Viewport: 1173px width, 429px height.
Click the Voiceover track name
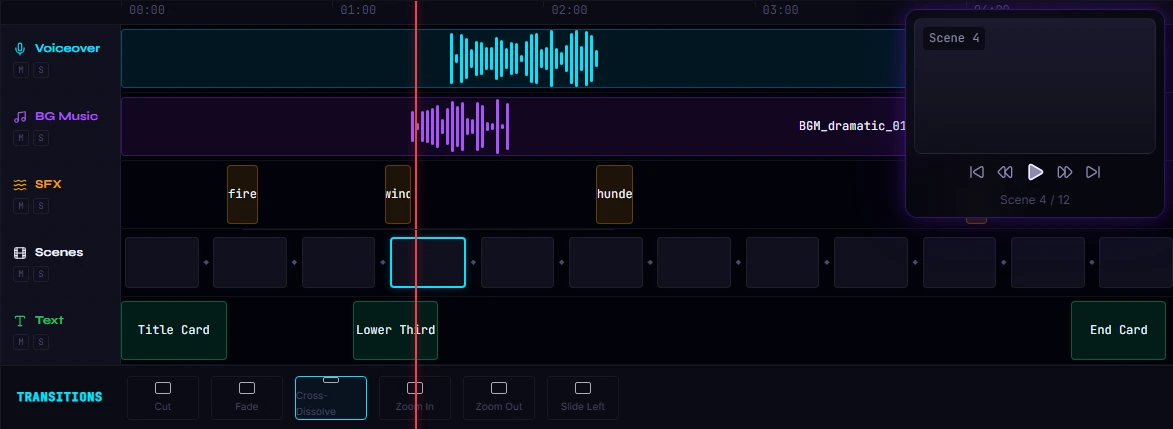click(67, 49)
